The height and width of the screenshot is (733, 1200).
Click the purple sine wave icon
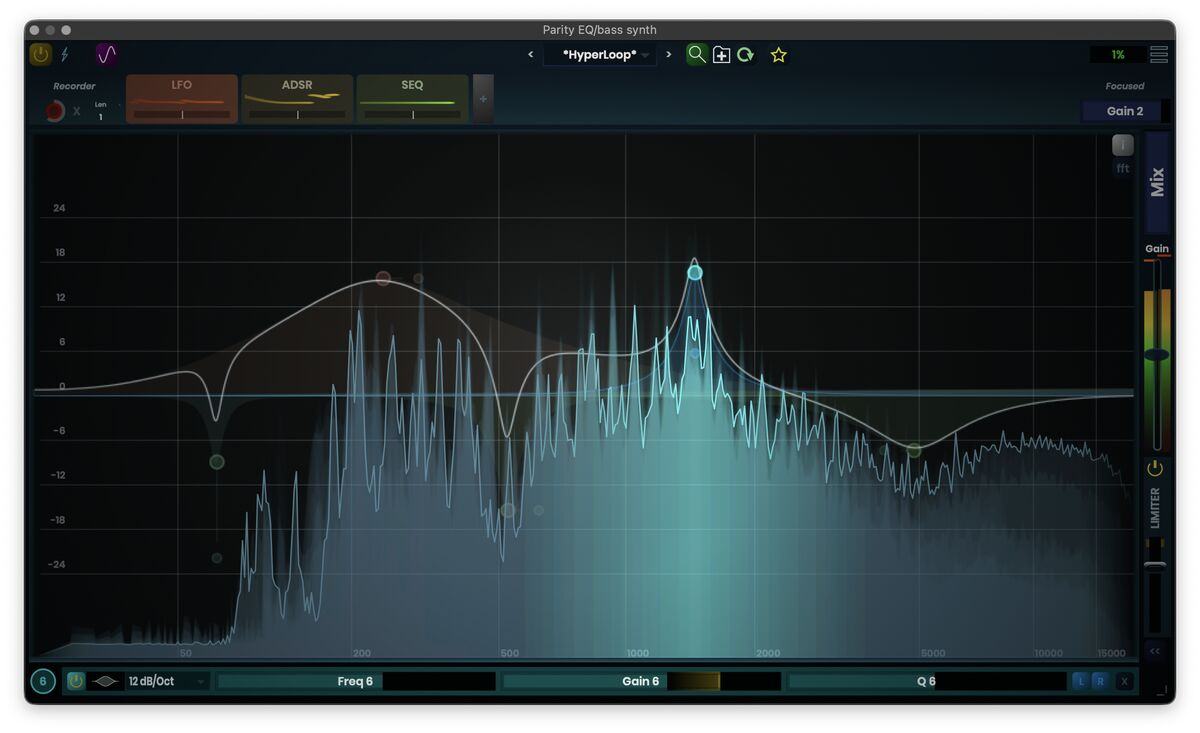tap(106, 54)
